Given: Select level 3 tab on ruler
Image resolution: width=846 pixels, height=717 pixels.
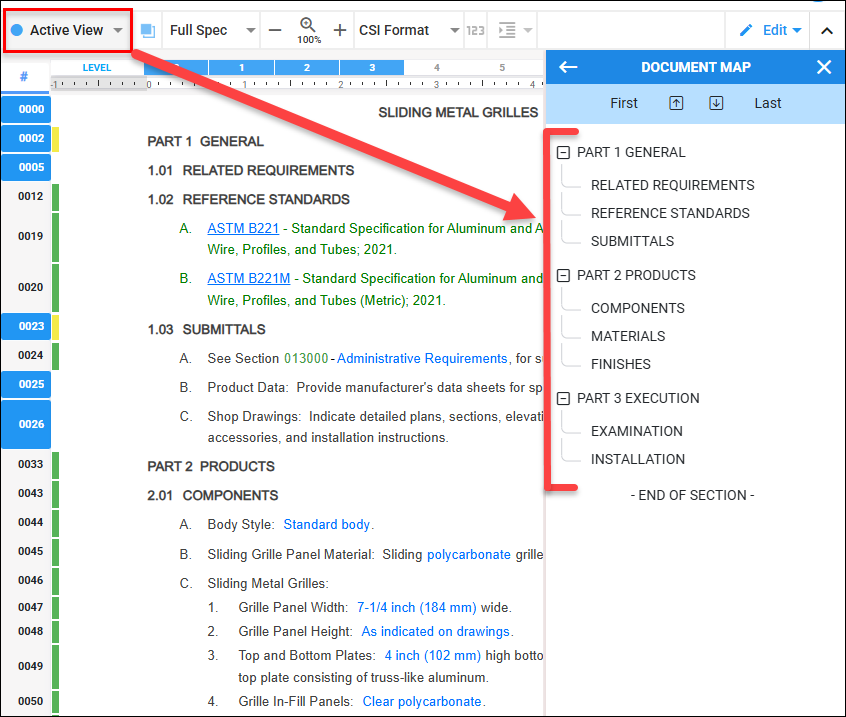Looking at the screenshot, I should pos(372,67).
